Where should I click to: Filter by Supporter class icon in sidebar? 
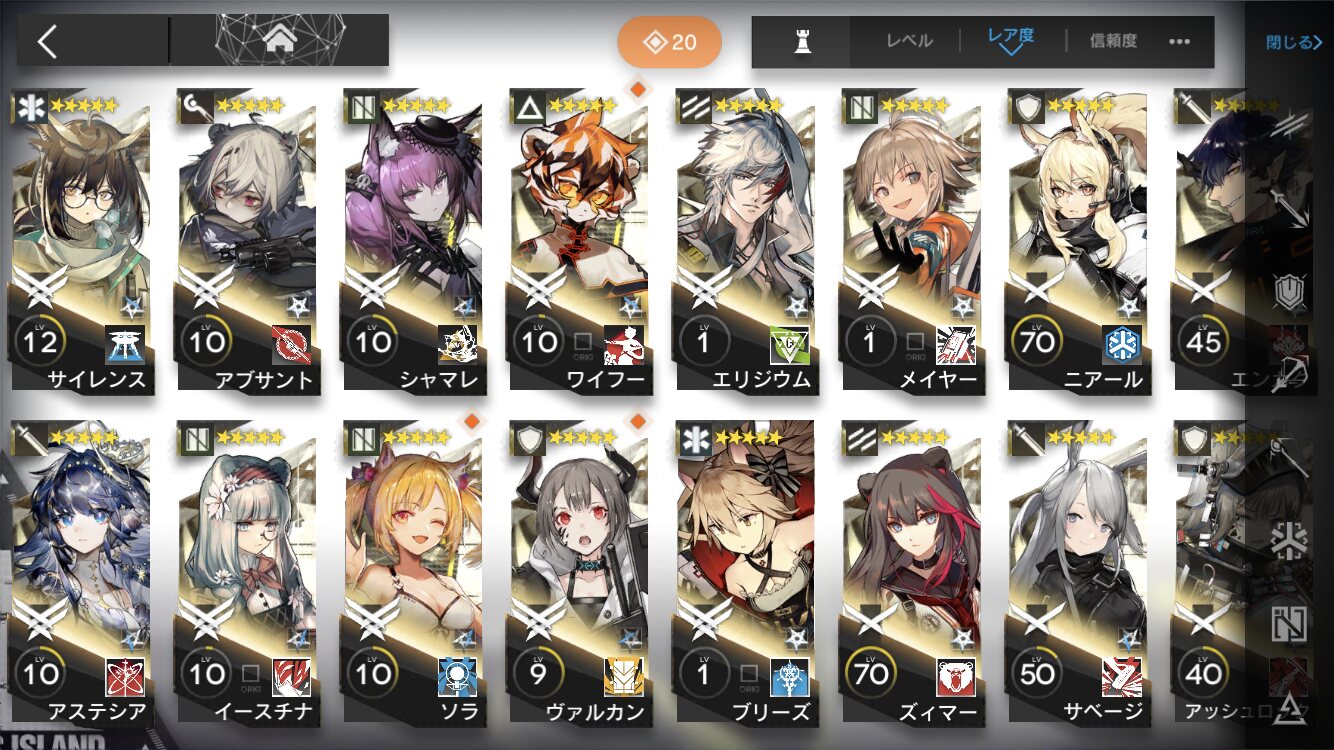coord(1290,623)
